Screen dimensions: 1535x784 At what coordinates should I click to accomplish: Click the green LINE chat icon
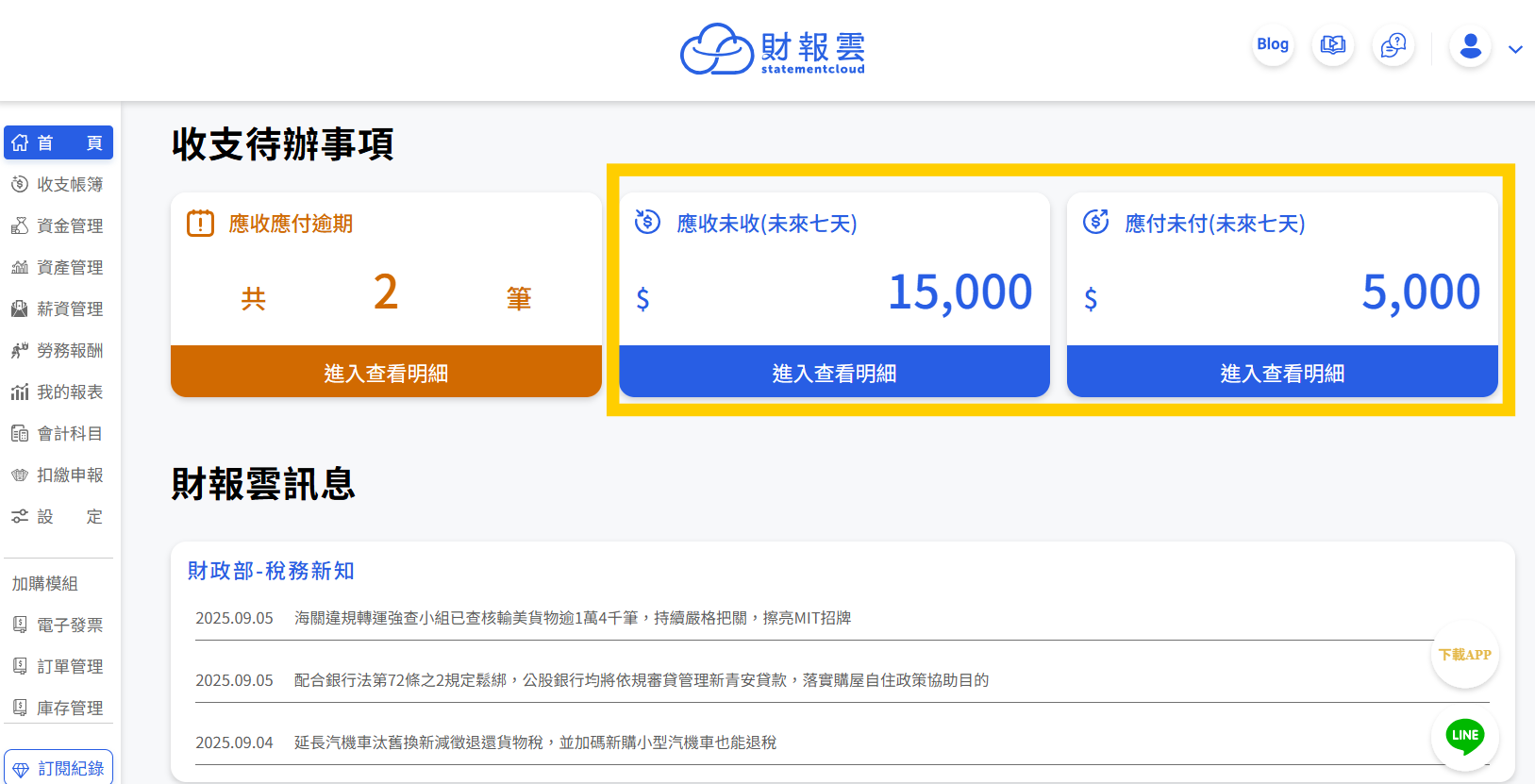point(1464,736)
